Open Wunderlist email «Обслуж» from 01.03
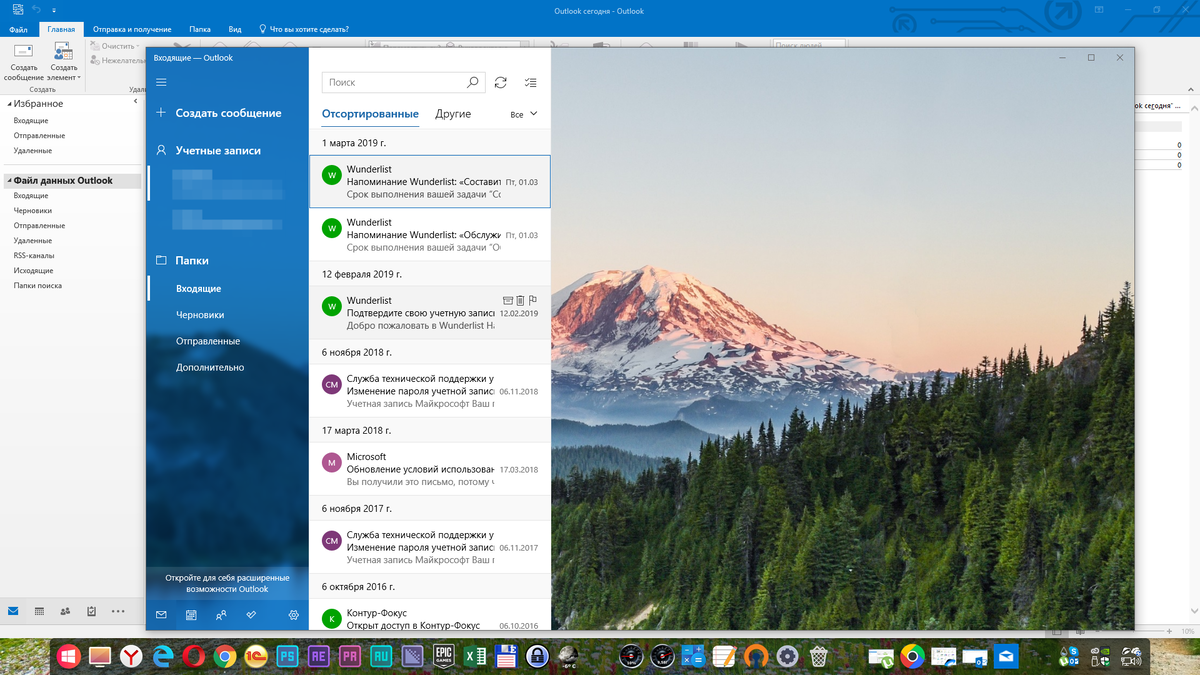 coord(430,234)
